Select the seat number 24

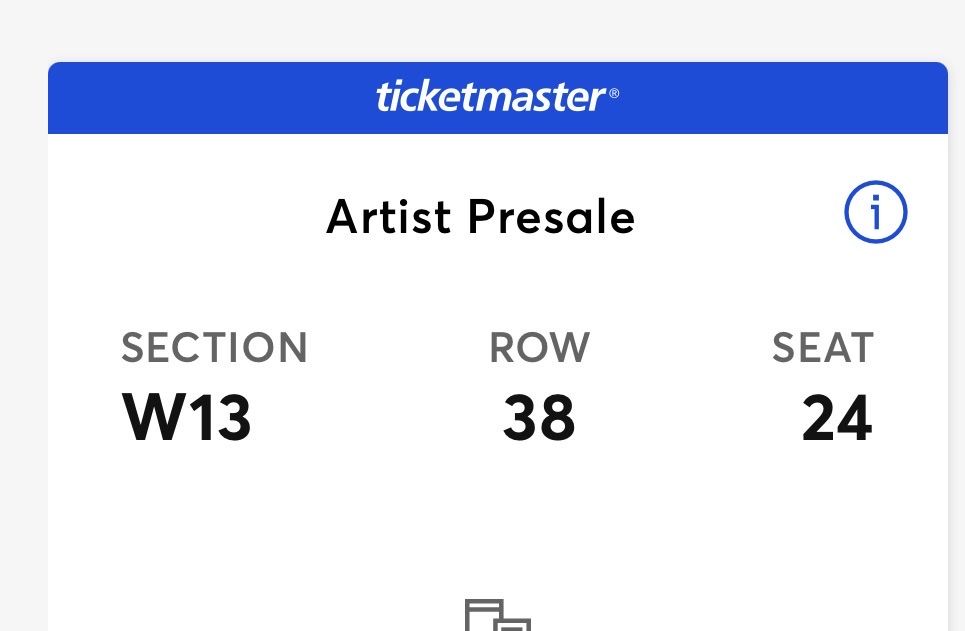tap(837, 417)
